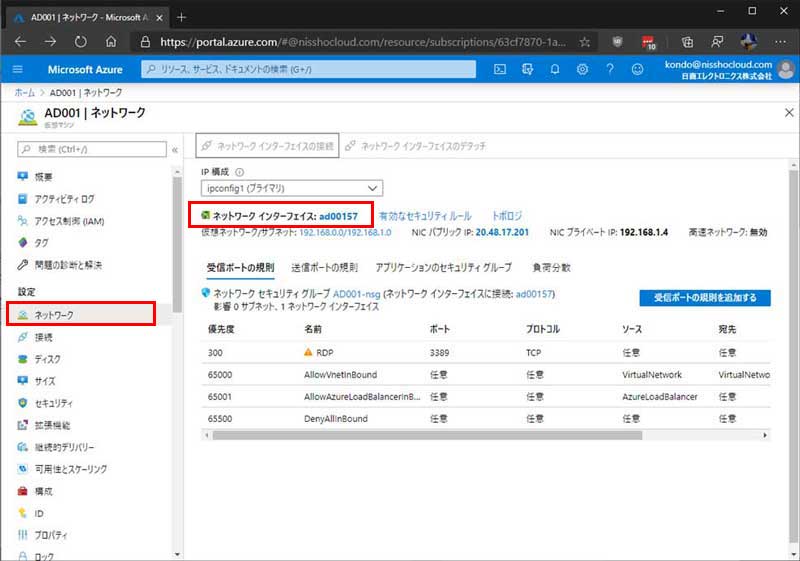Open the AD001-nsg security group link
This screenshot has width=800, height=561.
tap(359, 294)
